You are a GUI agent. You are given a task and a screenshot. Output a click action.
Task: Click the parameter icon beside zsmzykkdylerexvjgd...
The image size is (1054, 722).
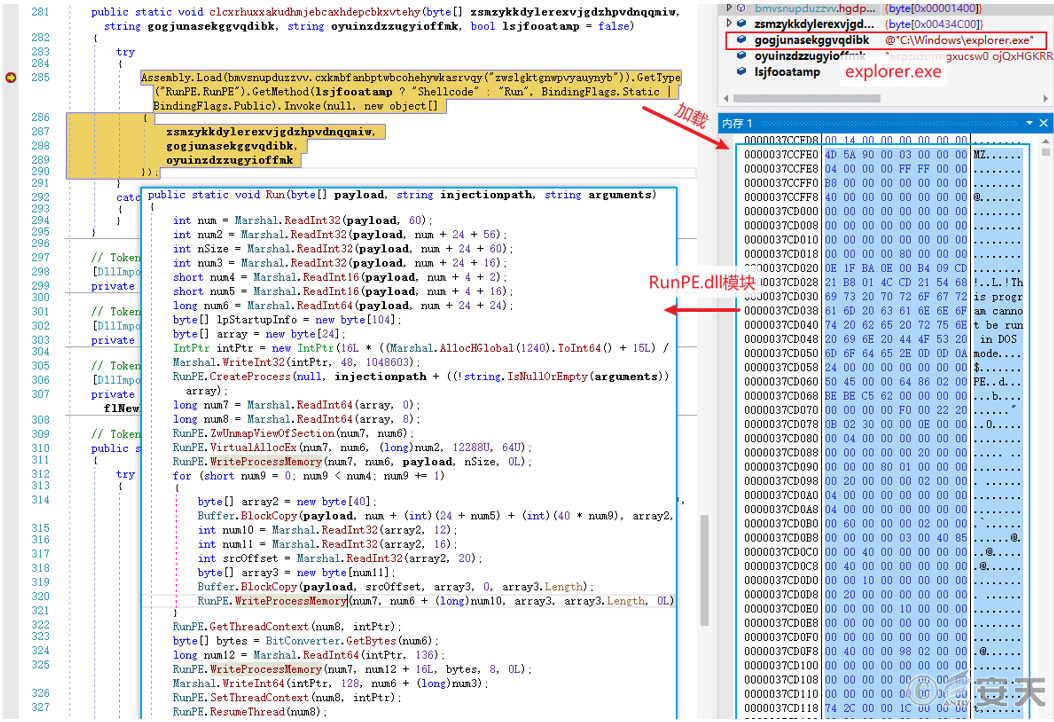point(741,24)
